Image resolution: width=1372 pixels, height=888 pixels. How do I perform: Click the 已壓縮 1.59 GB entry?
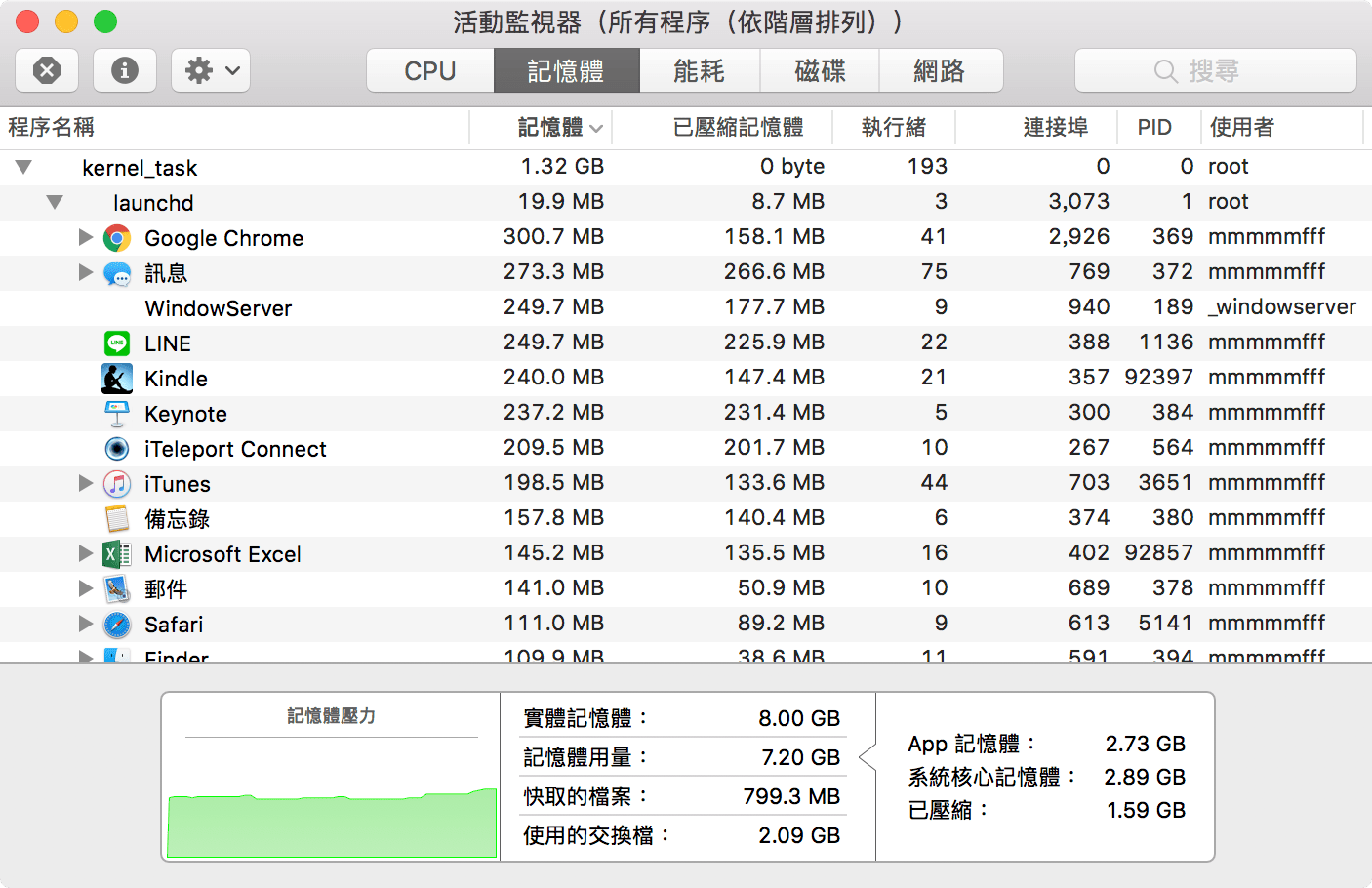tap(1046, 810)
